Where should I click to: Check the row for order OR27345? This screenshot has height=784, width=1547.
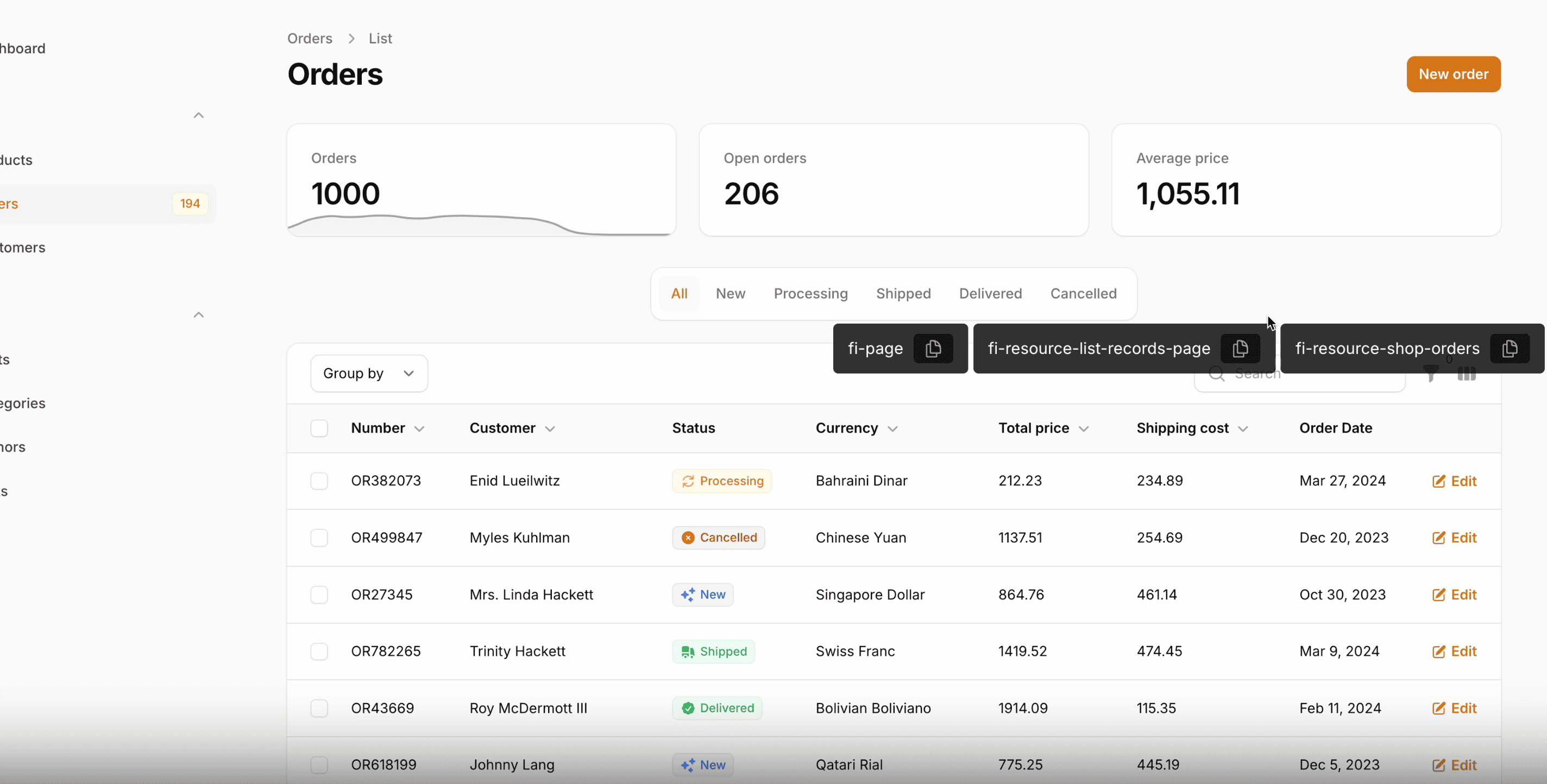[319, 595]
